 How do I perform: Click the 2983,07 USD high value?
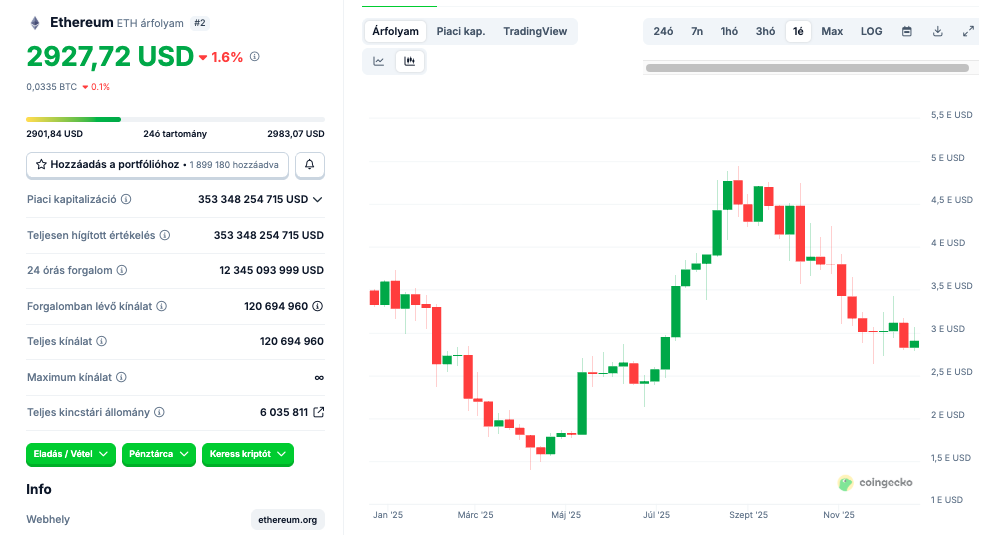(x=296, y=134)
